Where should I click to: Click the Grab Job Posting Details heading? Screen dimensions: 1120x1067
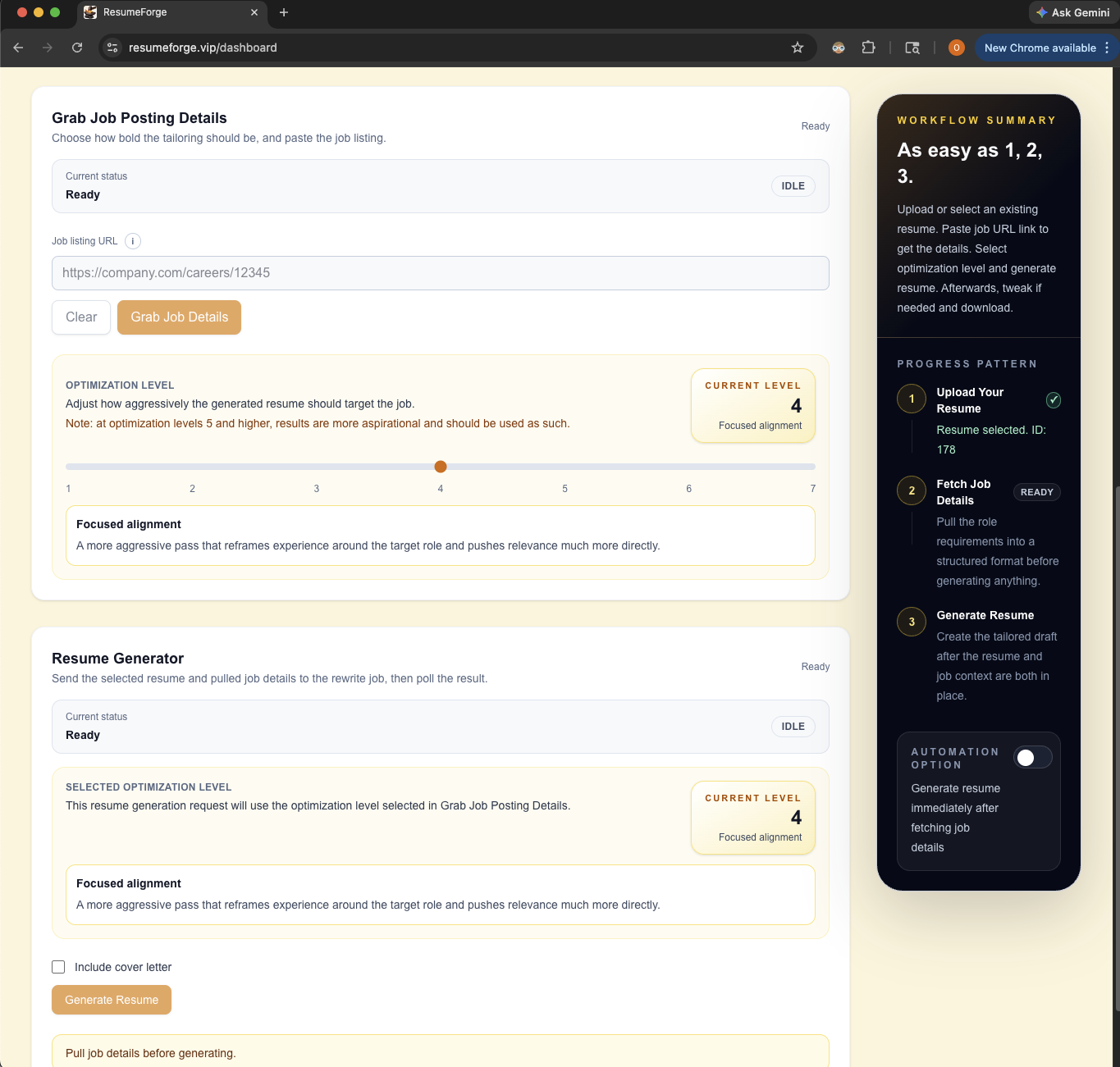139,118
